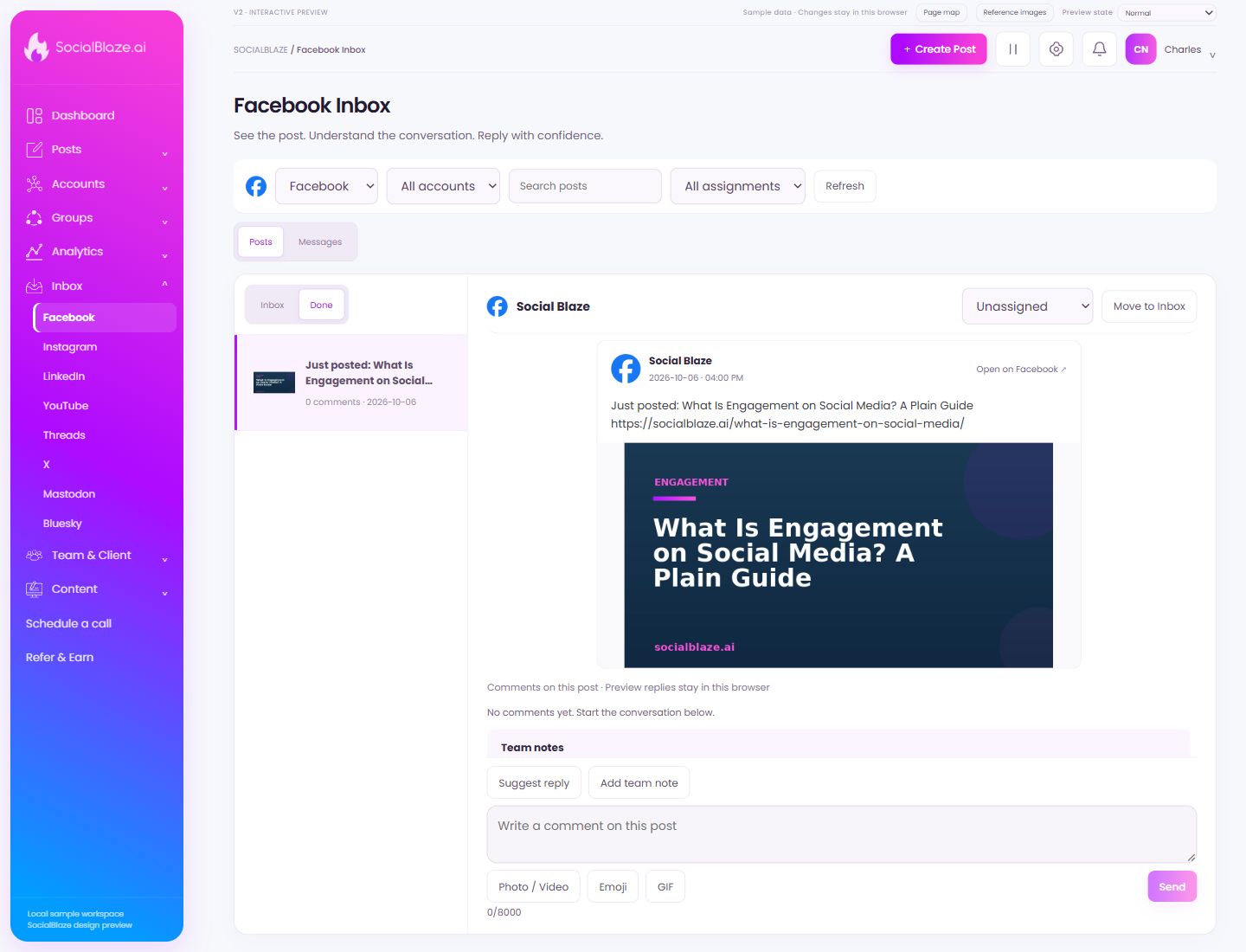The width and height of the screenshot is (1246, 952).
Task: Click the Facebook icon beside Social Blaze heading
Action: pyautogui.click(x=498, y=306)
